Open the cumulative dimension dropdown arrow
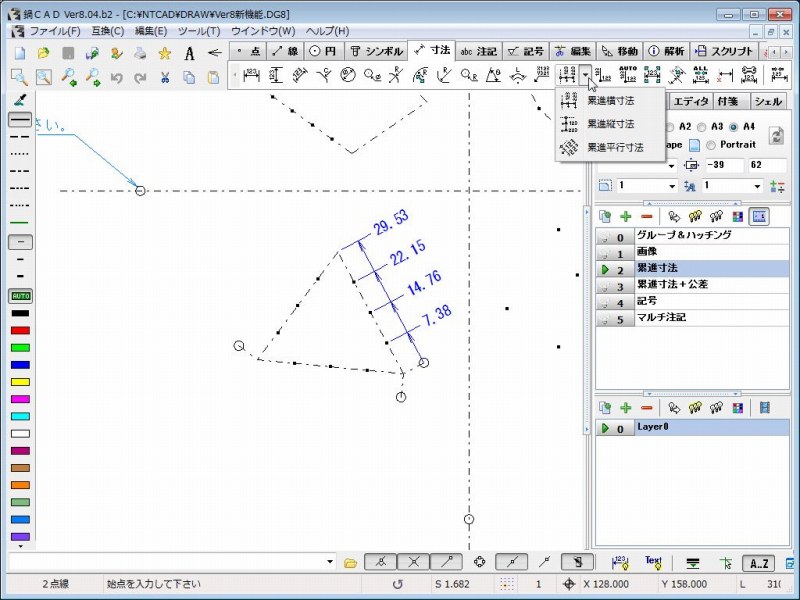This screenshot has width=800, height=600. 586,76
